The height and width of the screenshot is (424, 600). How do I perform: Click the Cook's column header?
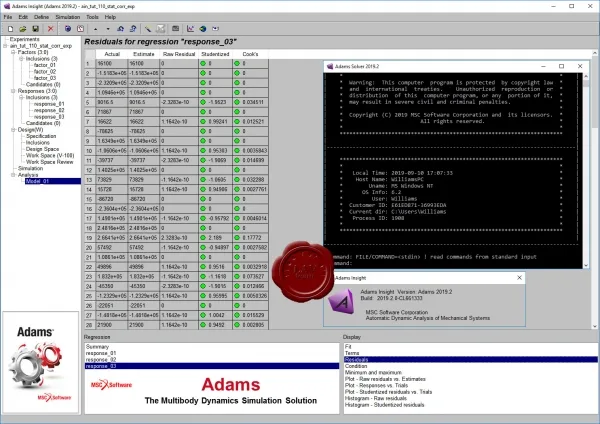(x=250, y=54)
